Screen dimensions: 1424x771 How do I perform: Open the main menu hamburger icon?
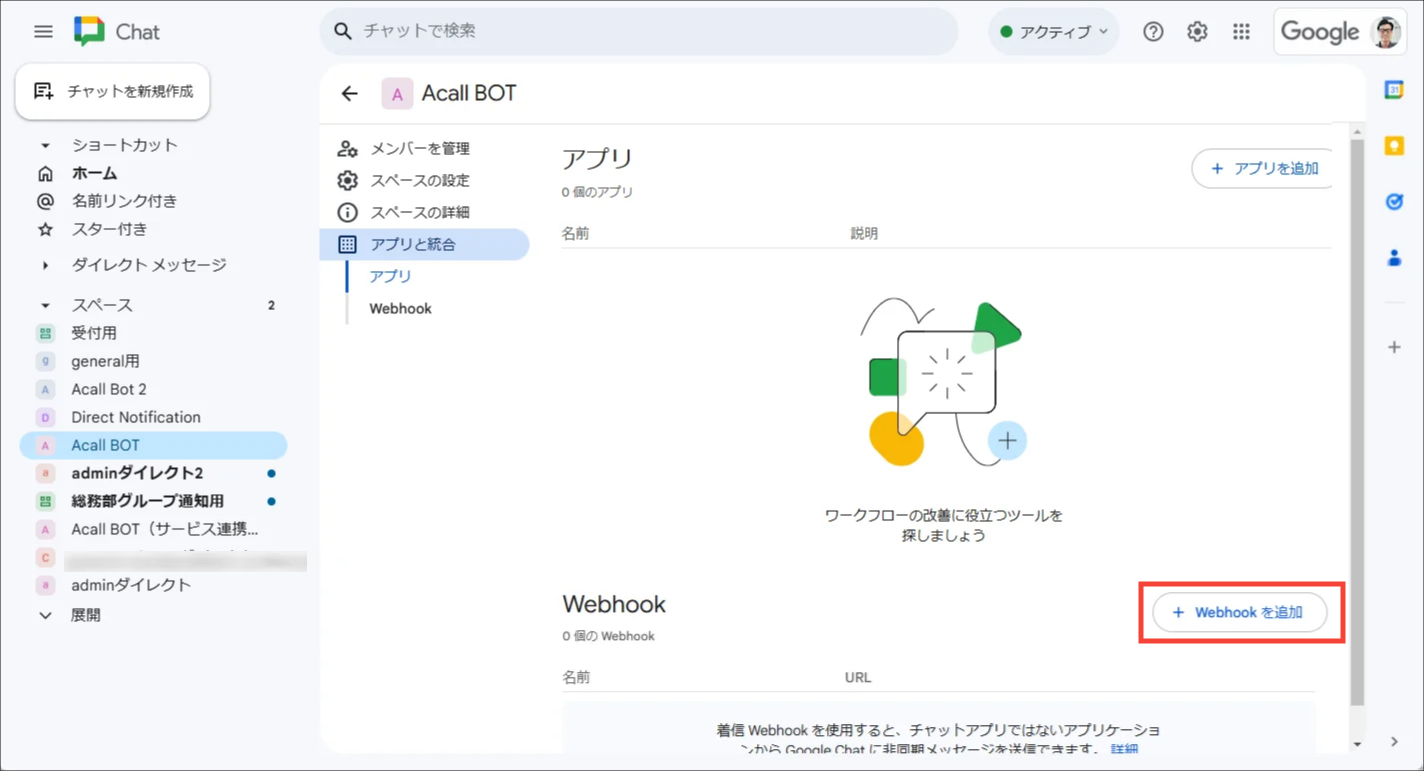[x=43, y=32]
